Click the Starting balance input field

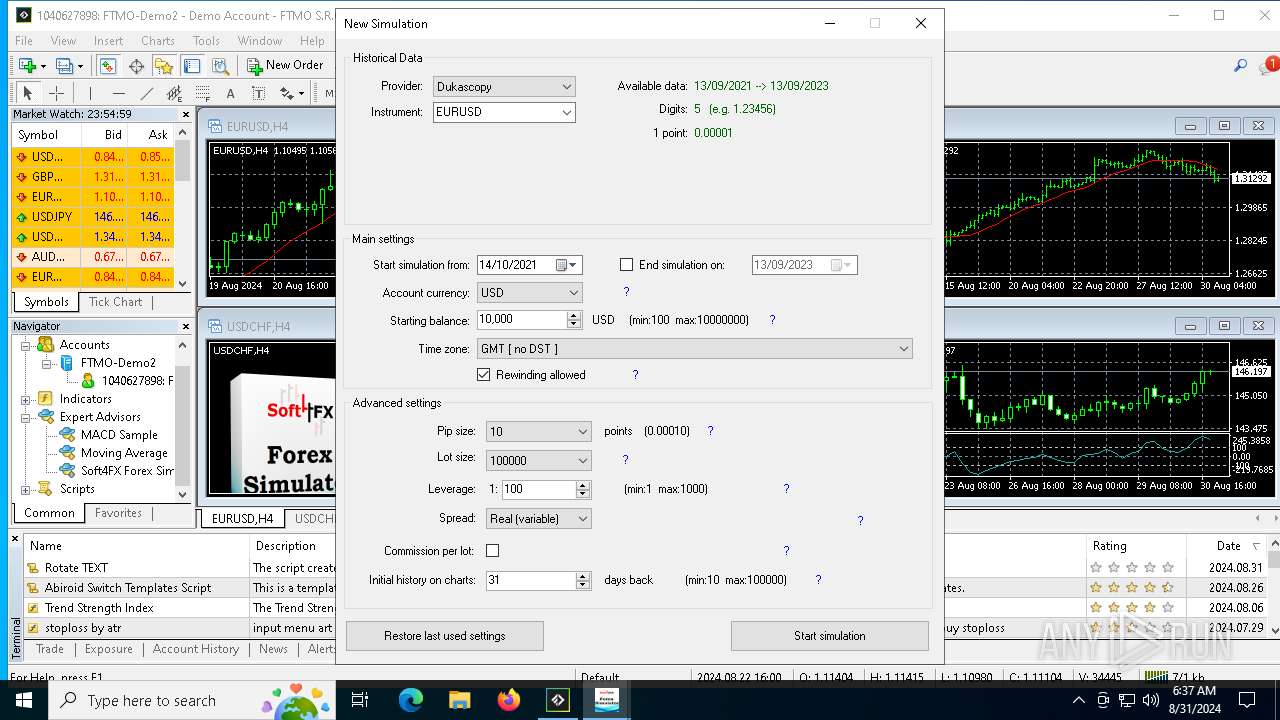[521, 320]
